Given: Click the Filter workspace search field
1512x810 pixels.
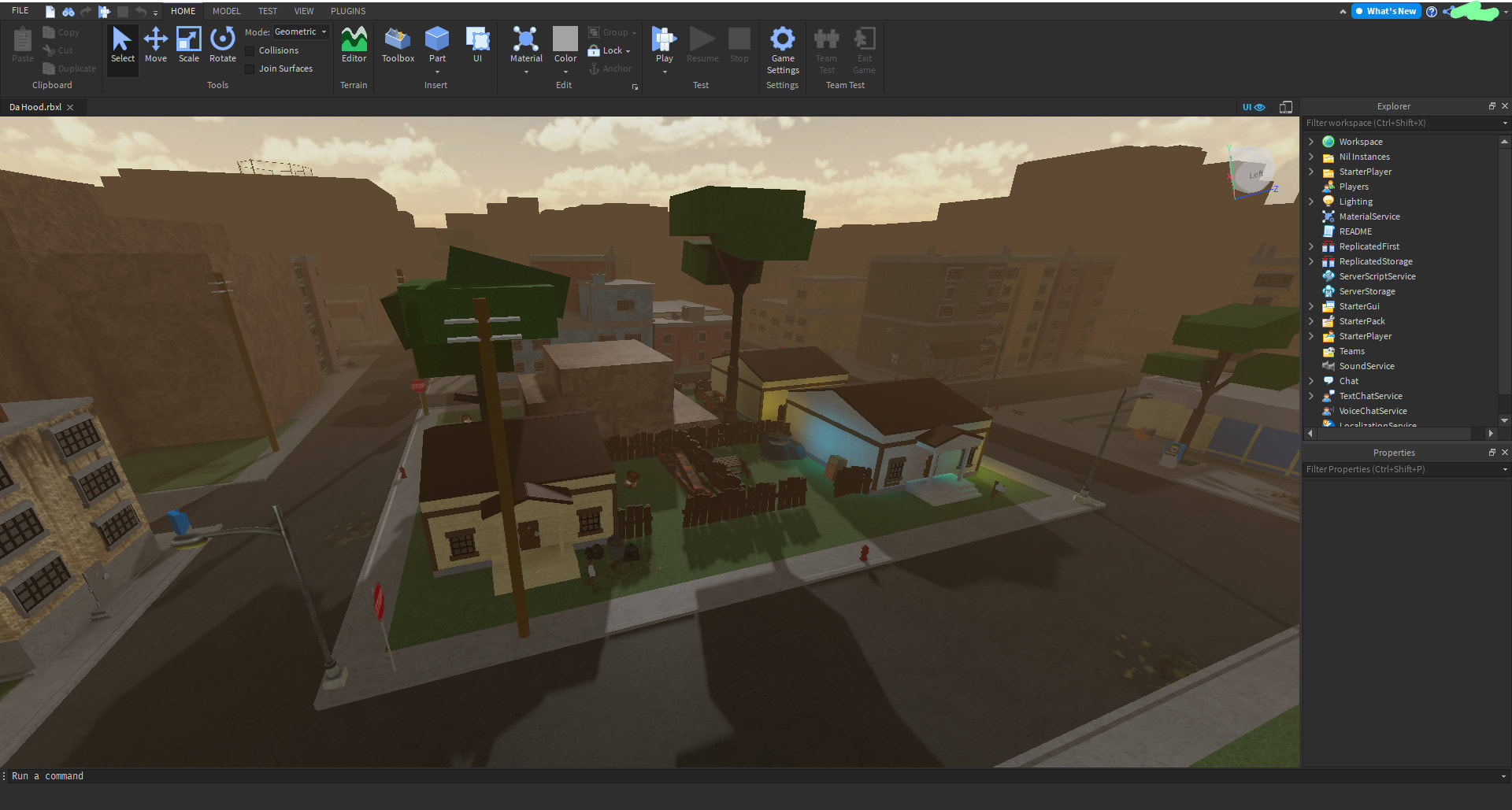Looking at the screenshot, I should pyautogui.click(x=1402, y=123).
